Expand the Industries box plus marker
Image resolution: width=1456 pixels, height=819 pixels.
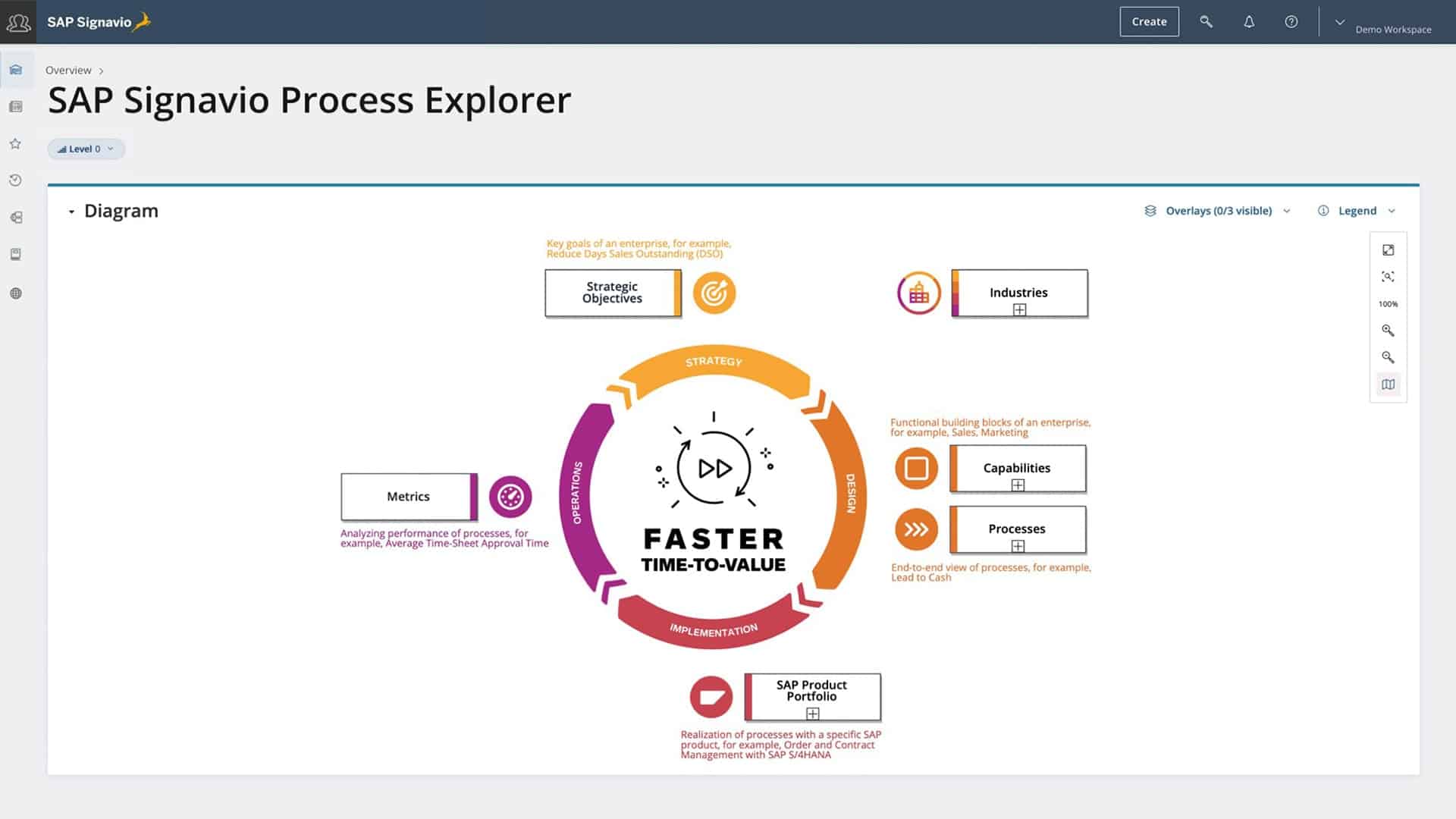pyautogui.click(x=1019, y=309)
